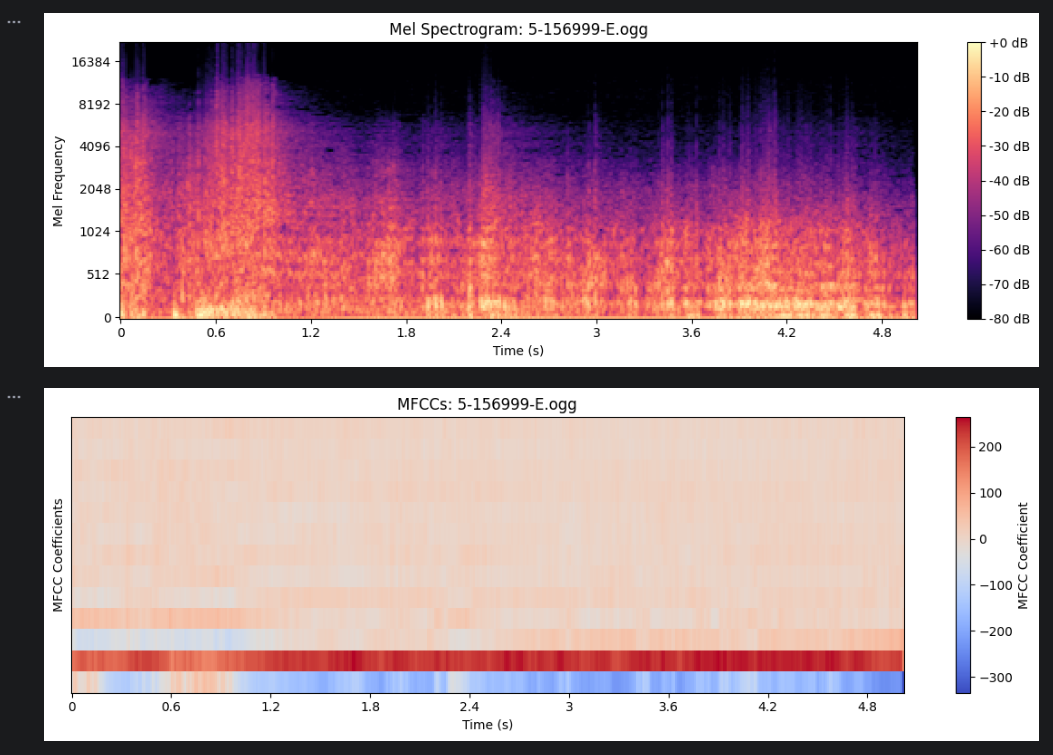Viewport: 1053px width, 755px height.
Task: Click the 'MFCC Coefficient' colorbar title
Action: (x=1023, y=556)
